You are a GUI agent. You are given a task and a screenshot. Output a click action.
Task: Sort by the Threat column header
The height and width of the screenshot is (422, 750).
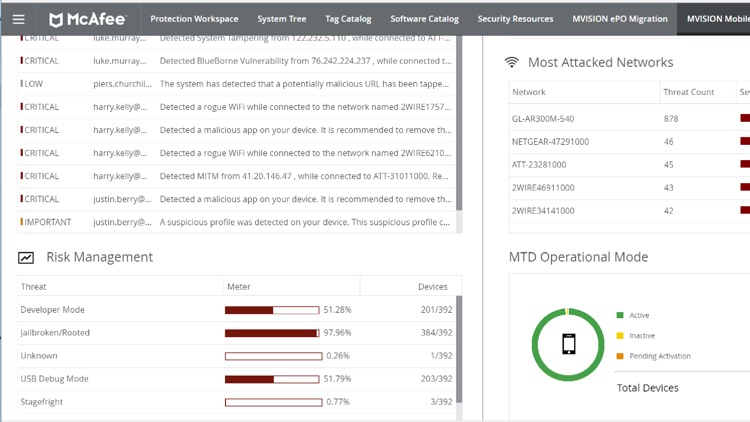point(33,287)
